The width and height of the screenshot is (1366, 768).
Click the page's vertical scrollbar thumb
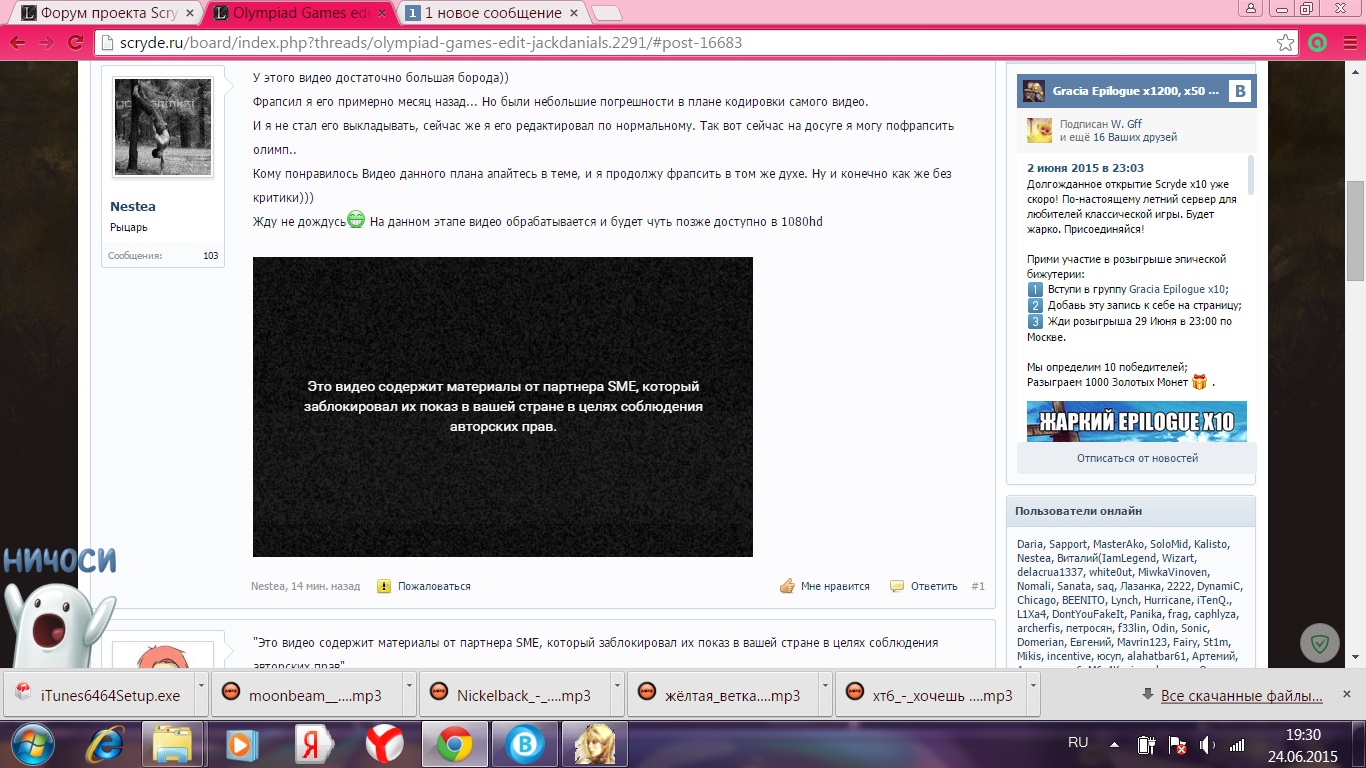tap(1355, 230)
